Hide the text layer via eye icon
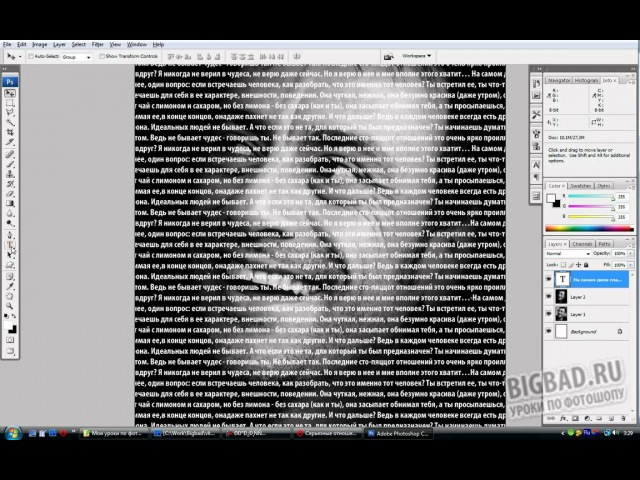Viewport: 640px width, 480px height. (x=549, y=280)
